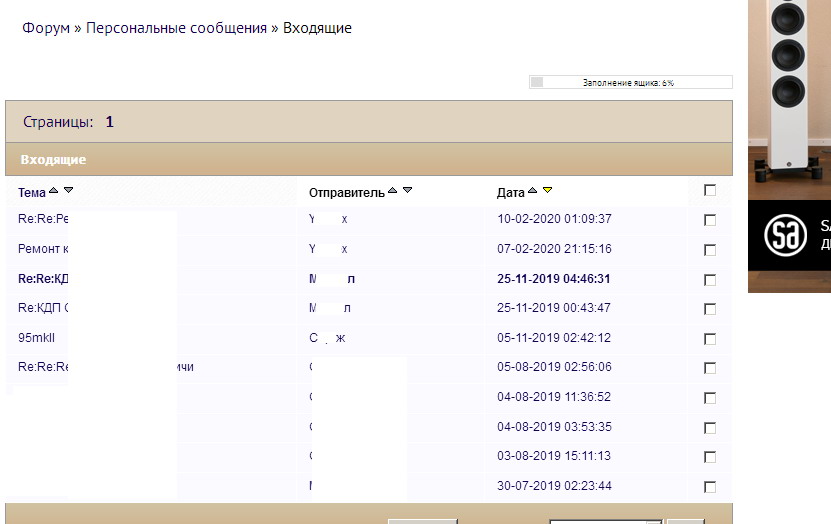The width and height of the screenshot is (831, 524).
Task: Sort by Дата ascending arrow
Action: (533, 190)
